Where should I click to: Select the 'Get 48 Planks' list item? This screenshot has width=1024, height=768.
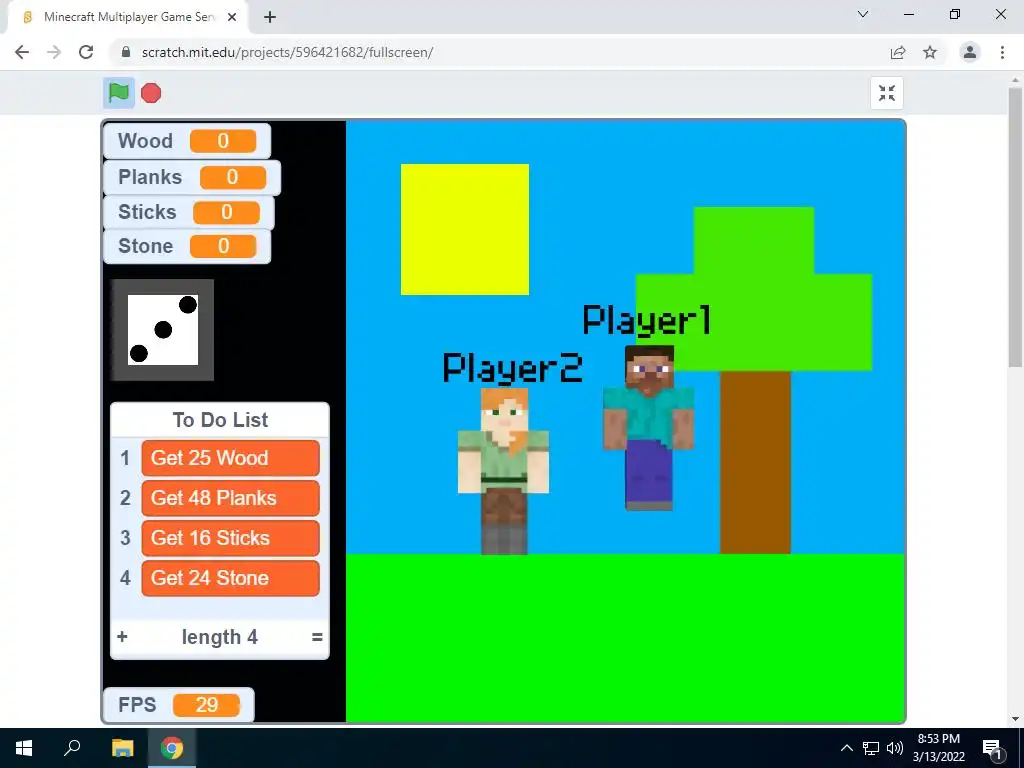[x=231, y=498]
